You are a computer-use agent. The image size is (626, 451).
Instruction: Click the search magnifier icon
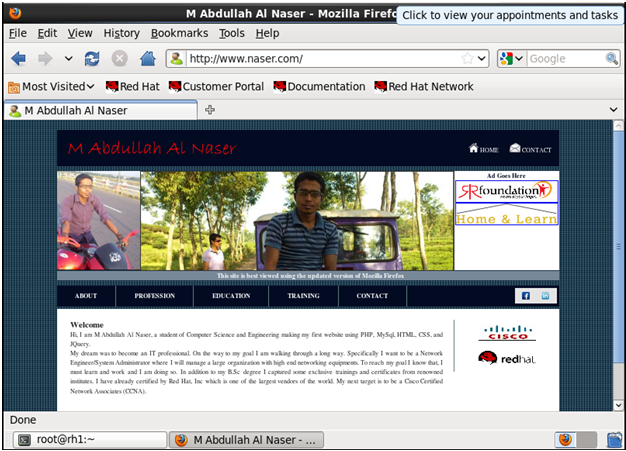coord(611,59)
